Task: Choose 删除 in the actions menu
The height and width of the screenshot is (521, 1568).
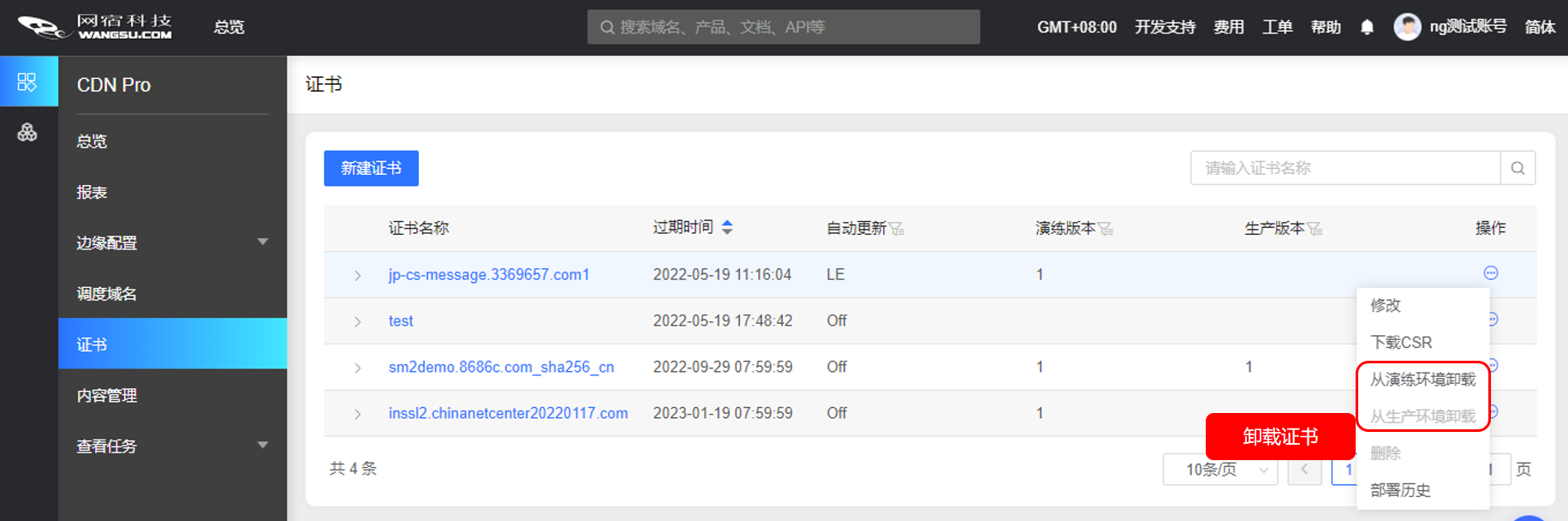Action: tap(1386, 453)
